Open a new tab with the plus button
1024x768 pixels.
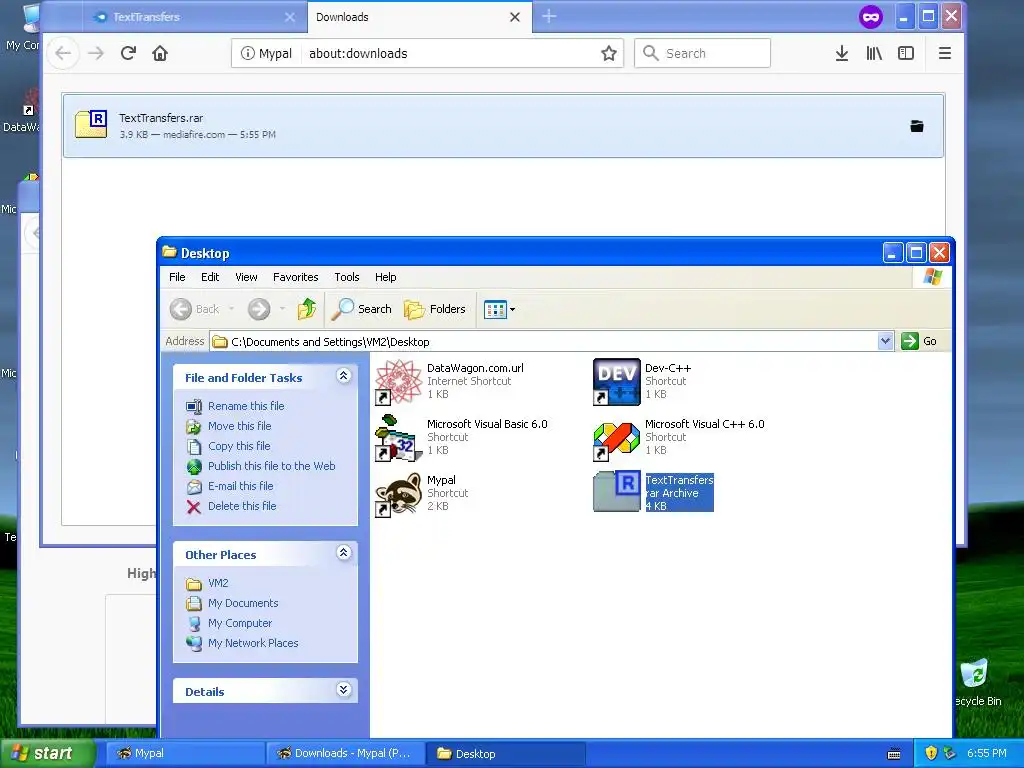[x=549, y=16]
